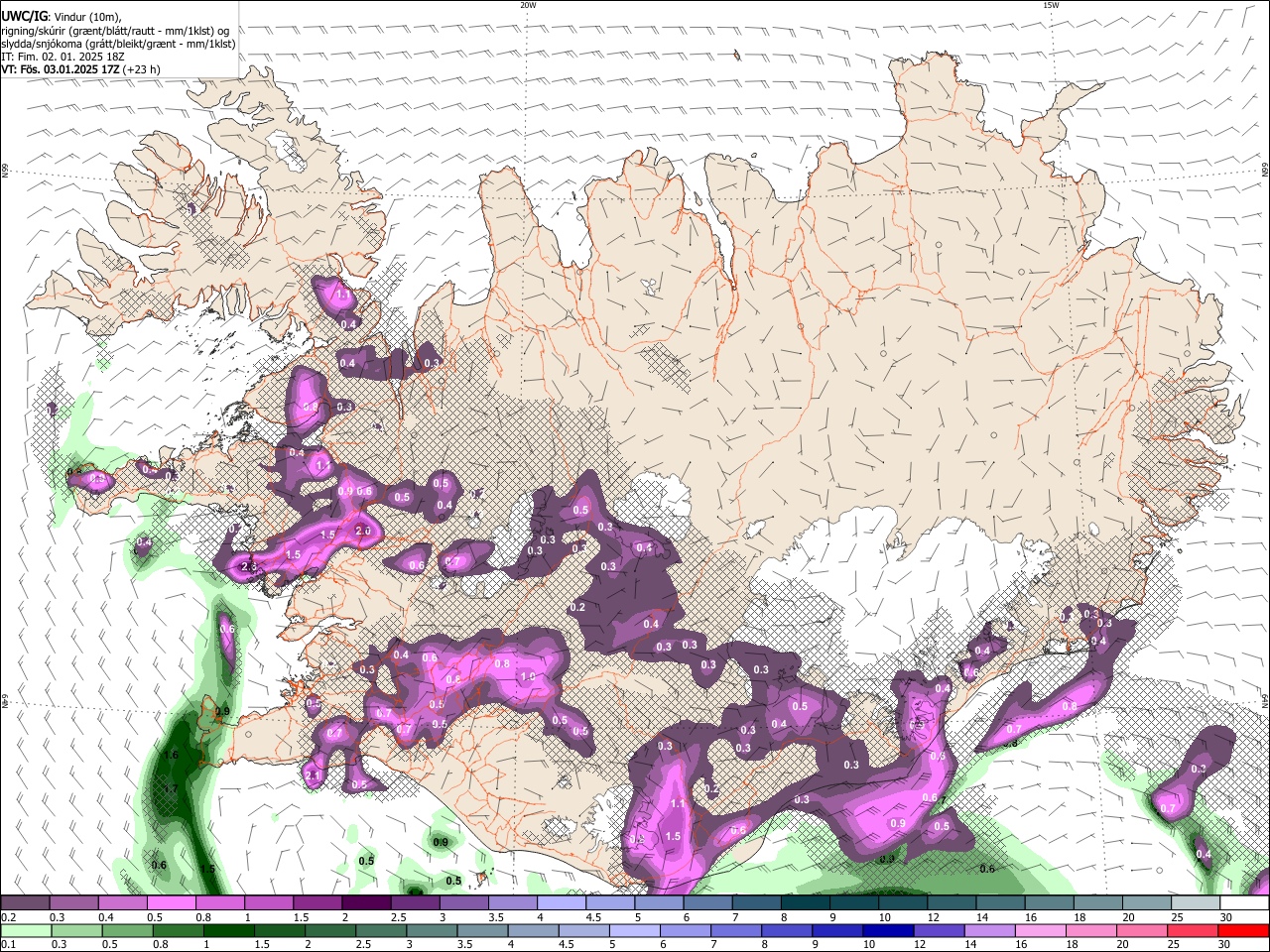This screenshot has width=1270, height=952.
Task: Click the white swatch above 30, upper legend
Action: tap(1244, 903)
